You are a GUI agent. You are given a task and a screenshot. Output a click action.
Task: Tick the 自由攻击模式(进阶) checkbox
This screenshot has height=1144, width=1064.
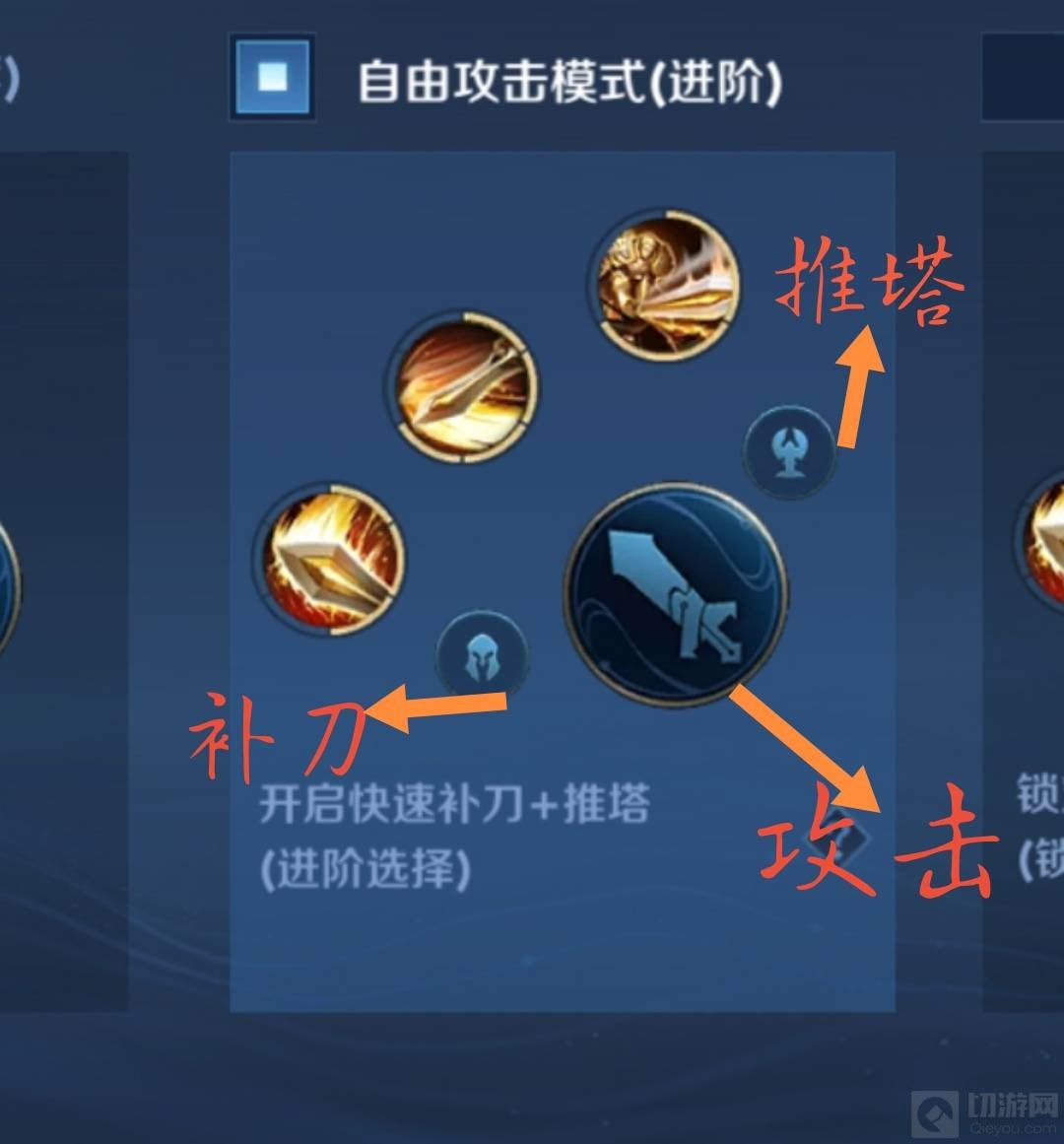click(x=273, y=77)
